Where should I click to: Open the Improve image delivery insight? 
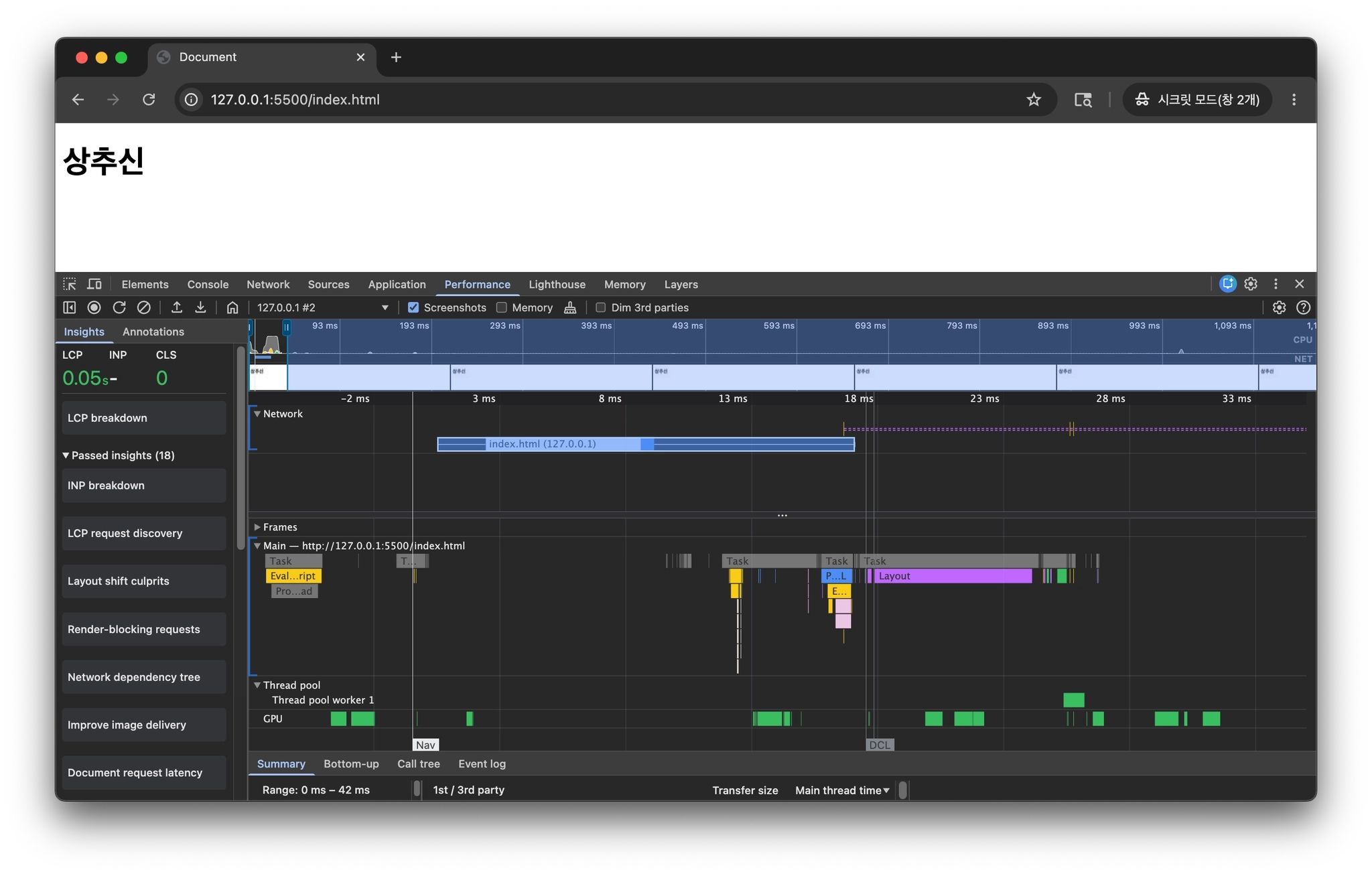point(144,725)
